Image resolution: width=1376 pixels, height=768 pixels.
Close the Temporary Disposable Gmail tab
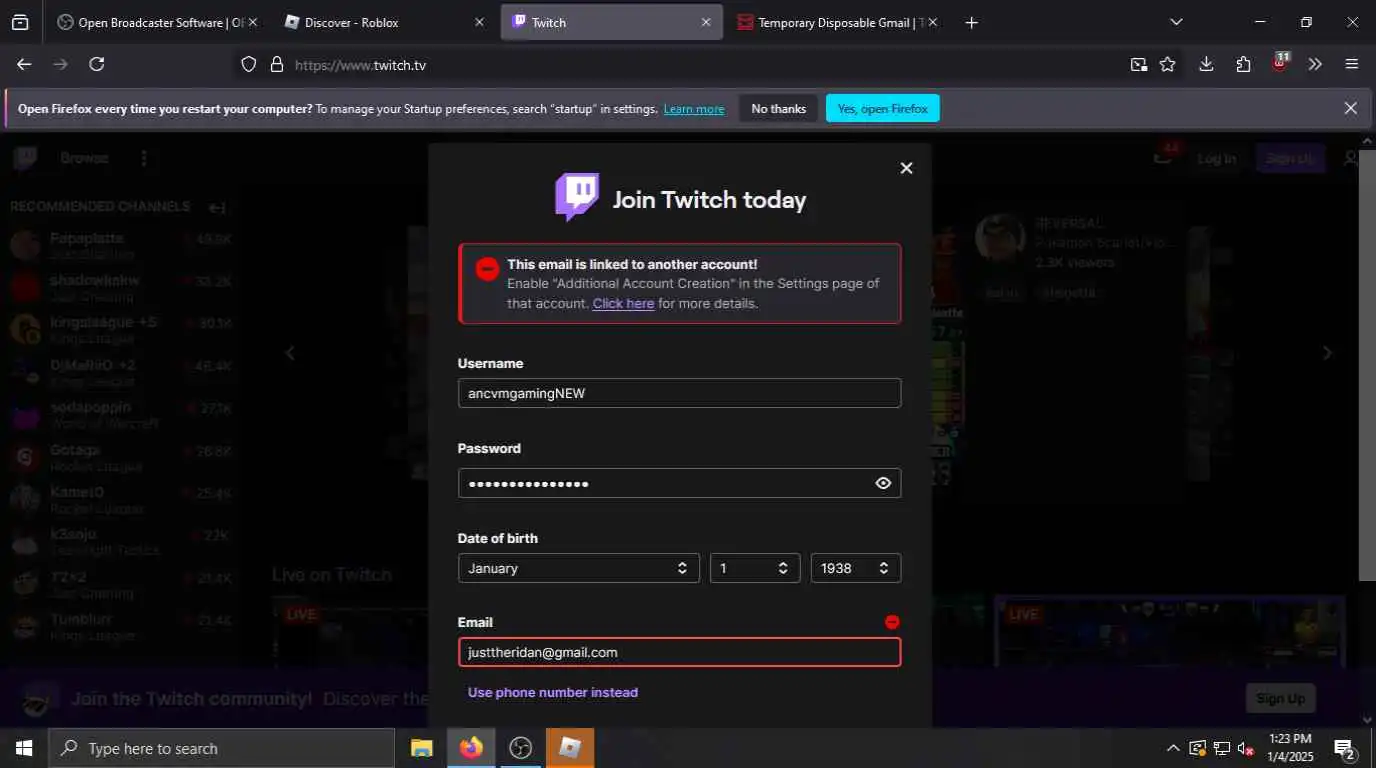(x=933, y=22)
